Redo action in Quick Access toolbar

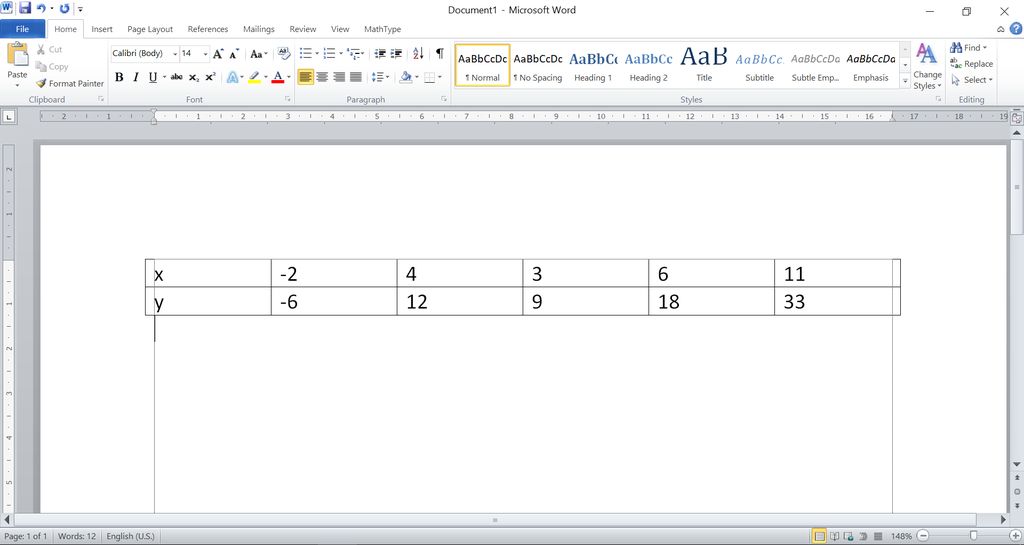[x=64, y=8]
